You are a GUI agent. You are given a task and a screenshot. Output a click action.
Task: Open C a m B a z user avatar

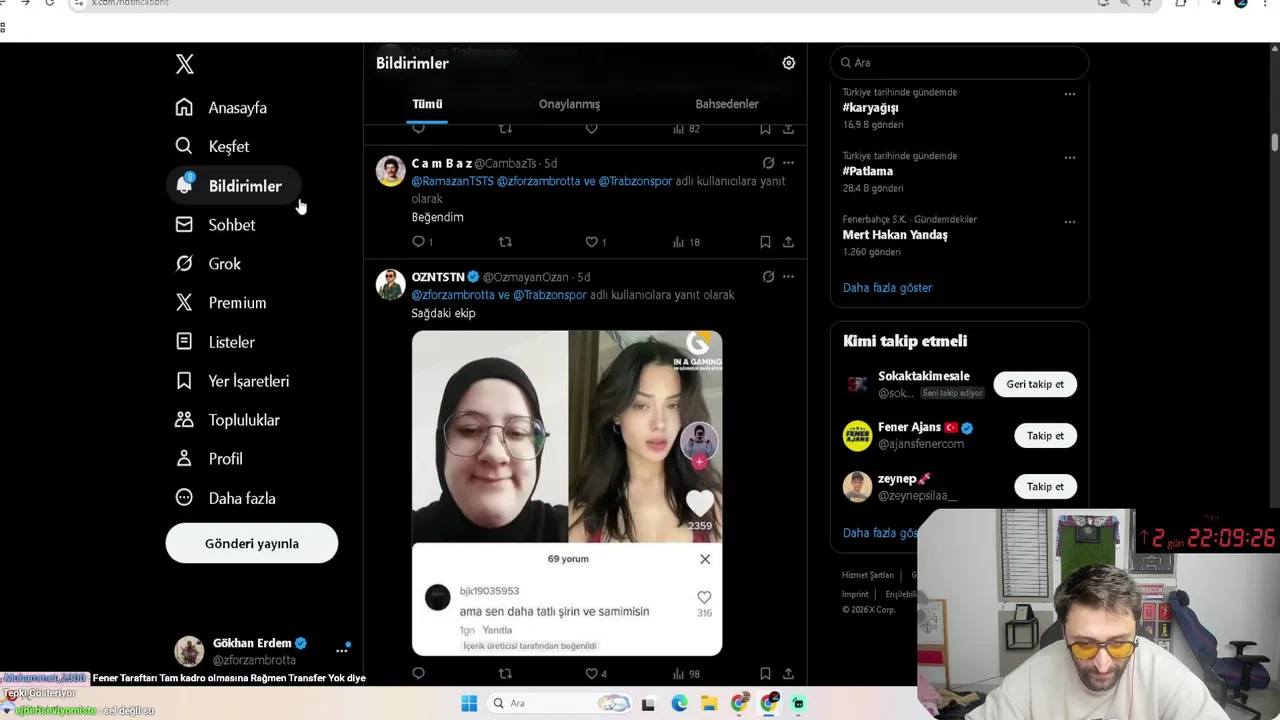coord(390,171)
